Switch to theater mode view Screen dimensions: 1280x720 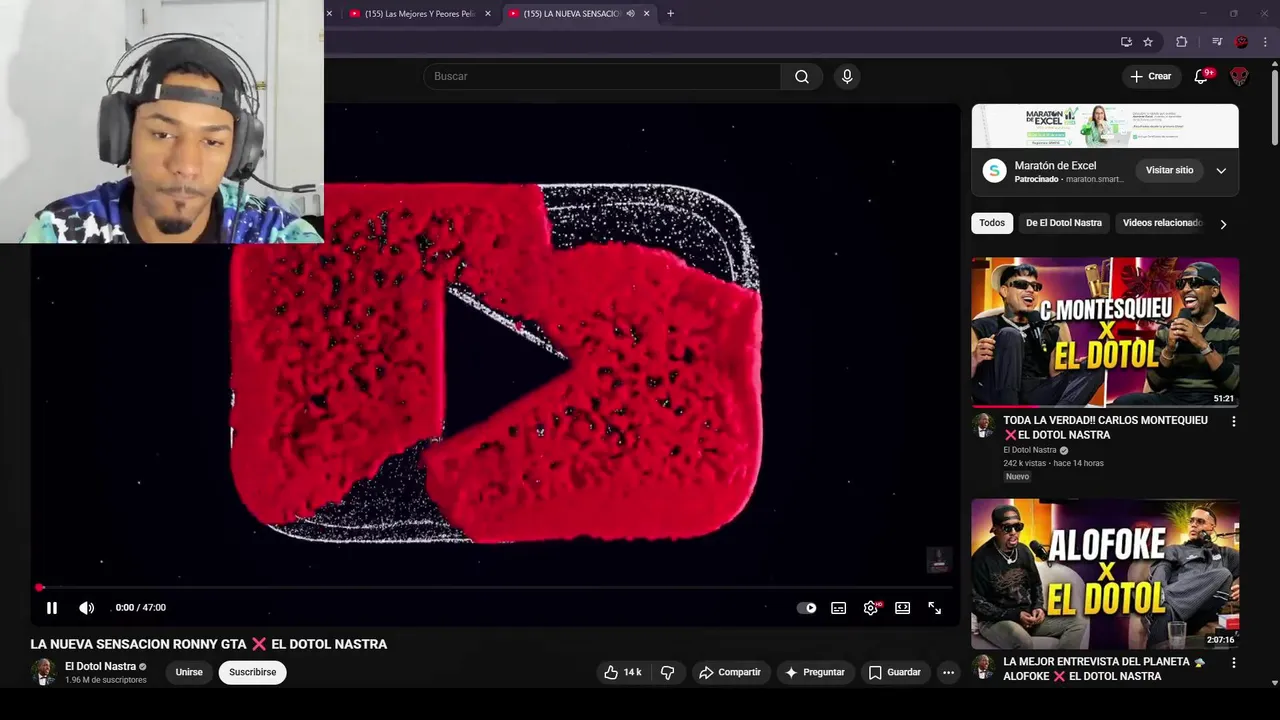pyautogui.click(x=903, y=608)
